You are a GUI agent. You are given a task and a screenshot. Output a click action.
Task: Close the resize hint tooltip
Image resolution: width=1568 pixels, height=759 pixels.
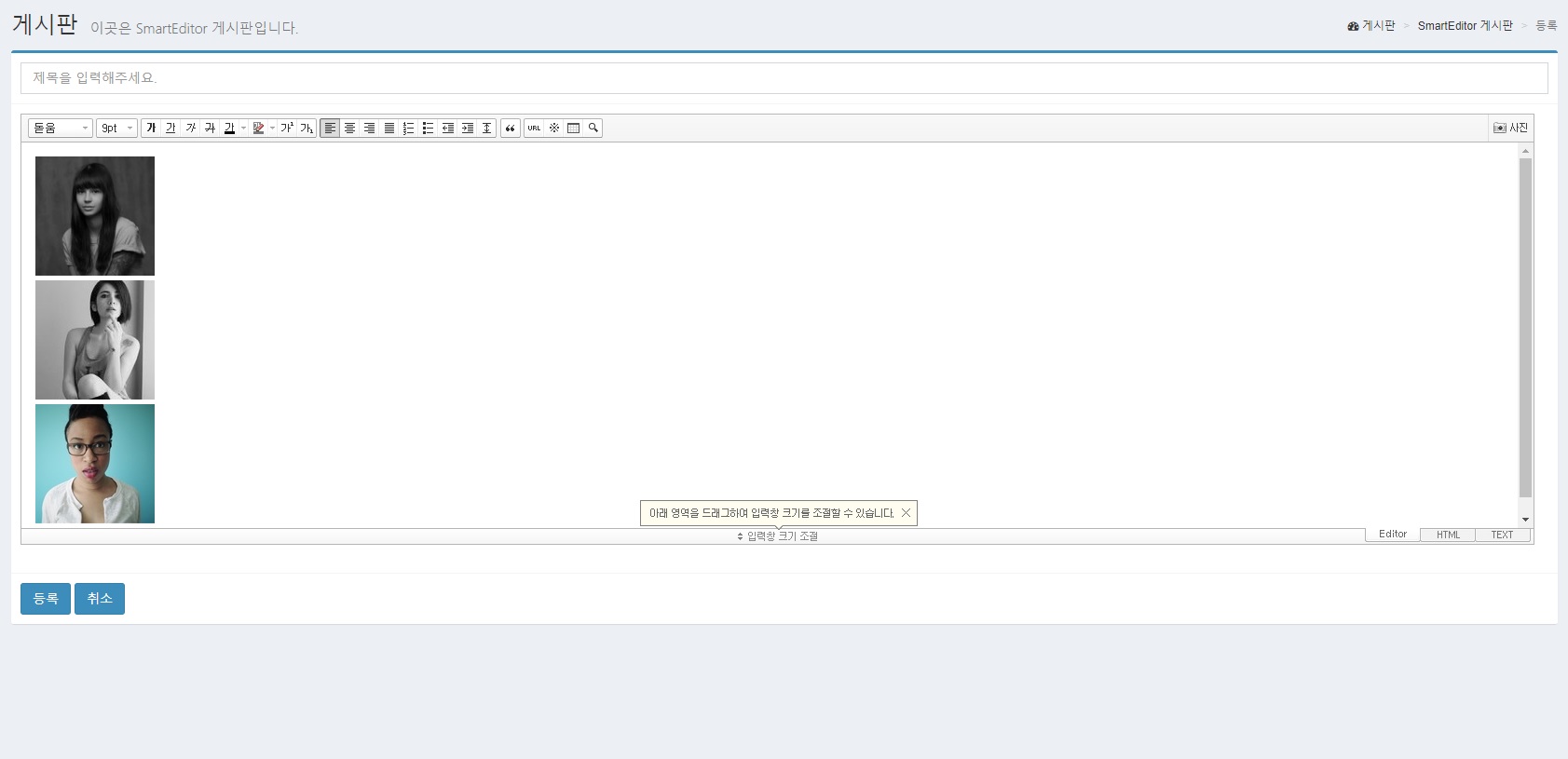point(906,513)
